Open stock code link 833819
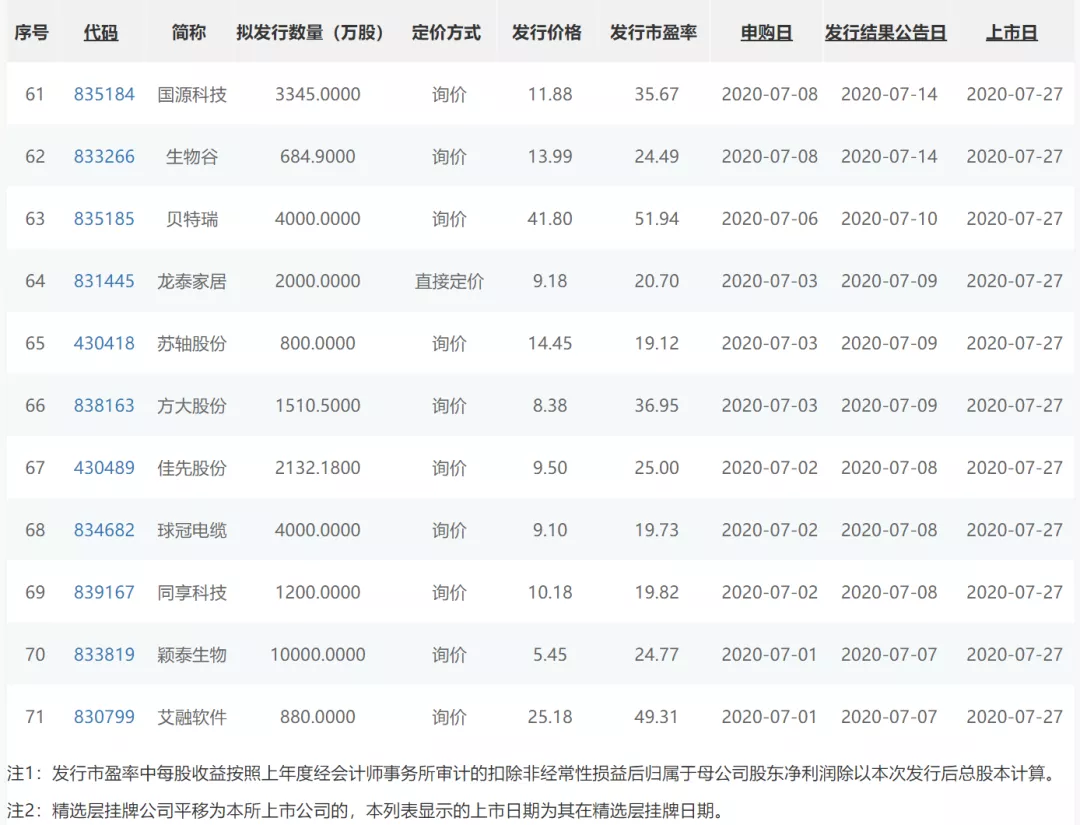1080x825 pixels. [x=105, y=655]
